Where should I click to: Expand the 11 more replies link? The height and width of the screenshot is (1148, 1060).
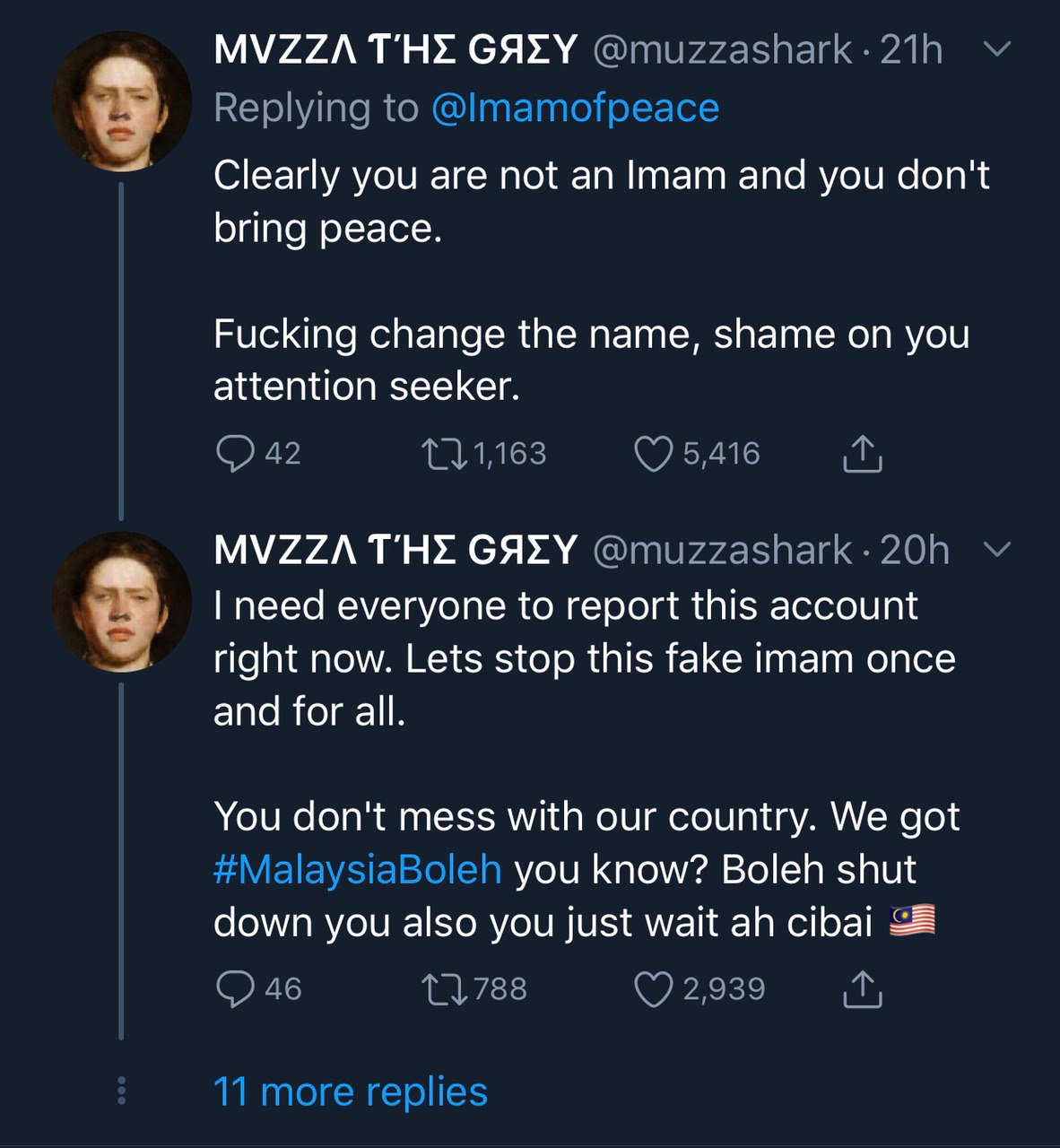pyautogui.click(x=351, y=1091)
